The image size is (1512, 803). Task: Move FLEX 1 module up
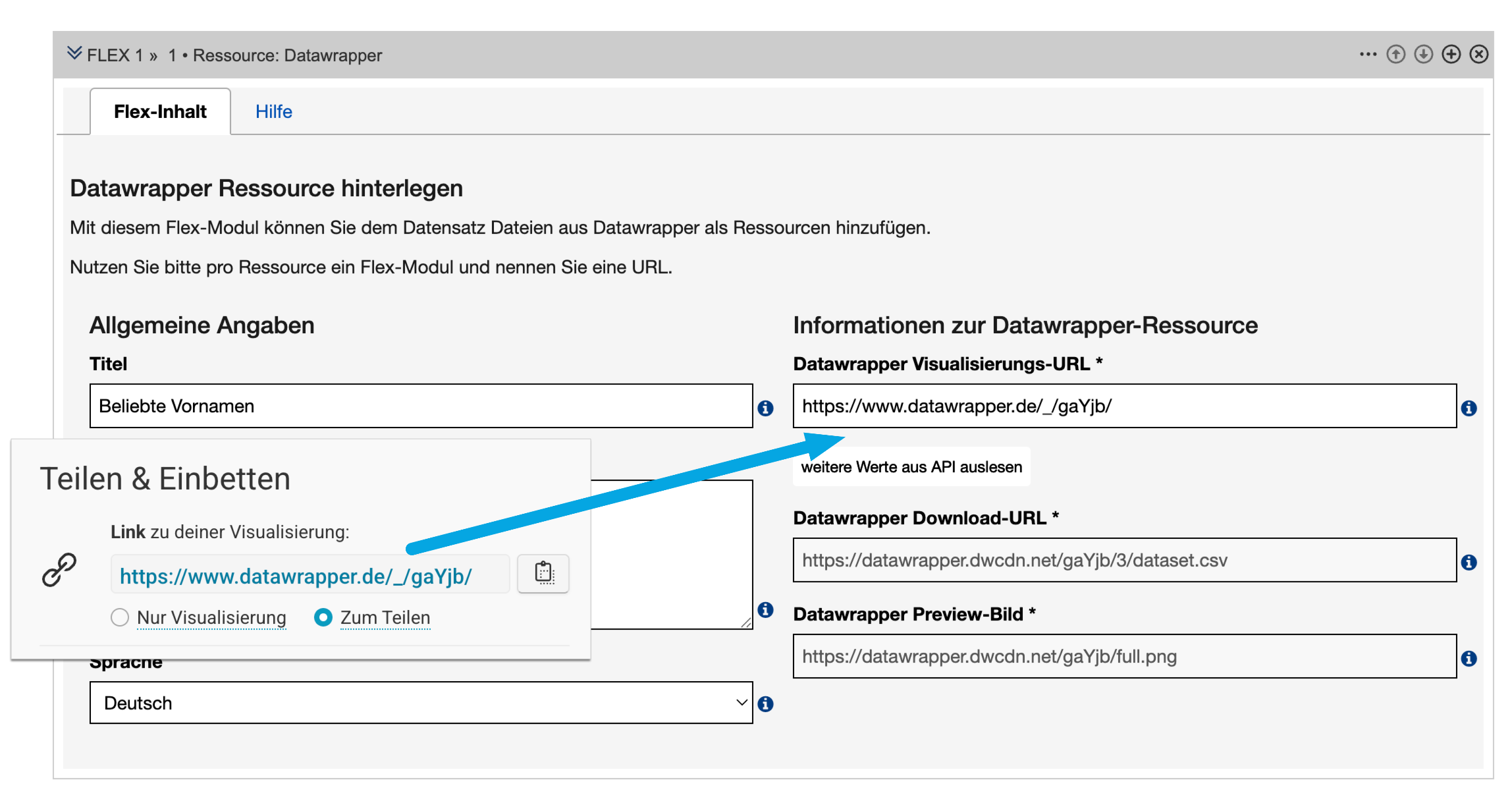tap(1395, 55)
